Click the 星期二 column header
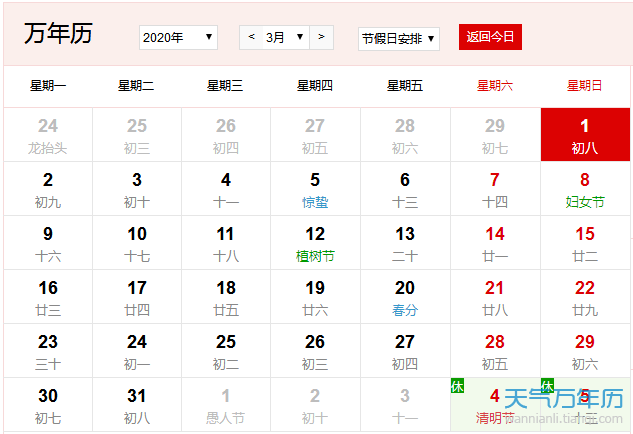Image resolution: width=633 pixels, height=434 pixels. [136, 86]
